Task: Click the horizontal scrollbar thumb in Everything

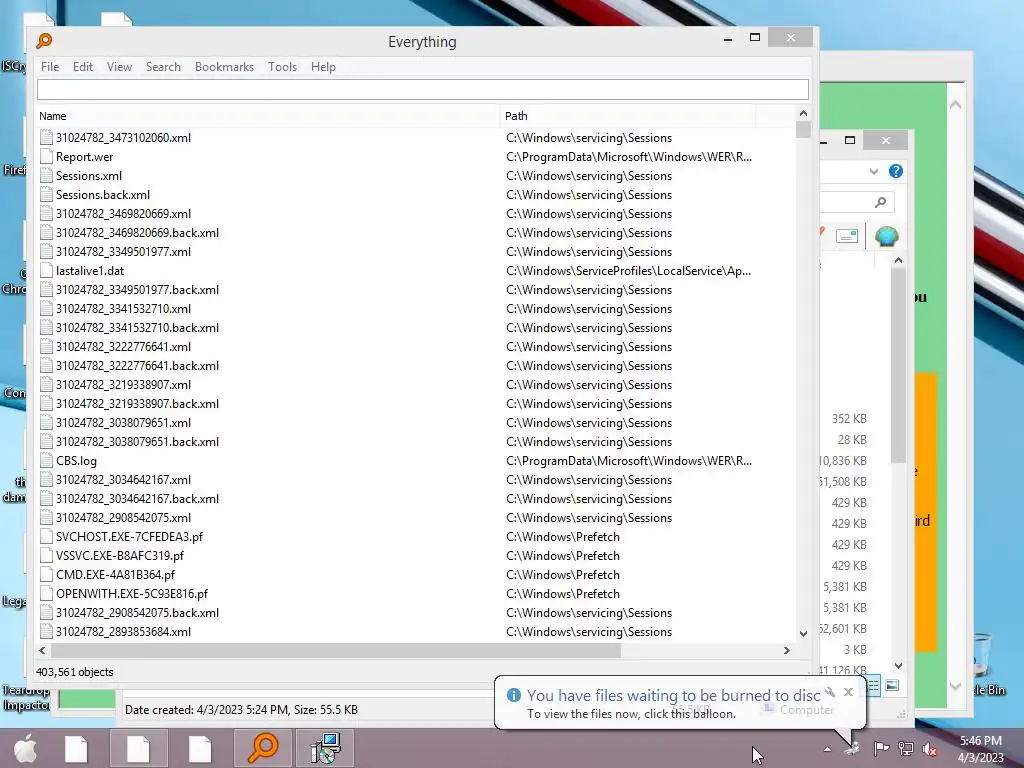Action: tap(336, 650)
